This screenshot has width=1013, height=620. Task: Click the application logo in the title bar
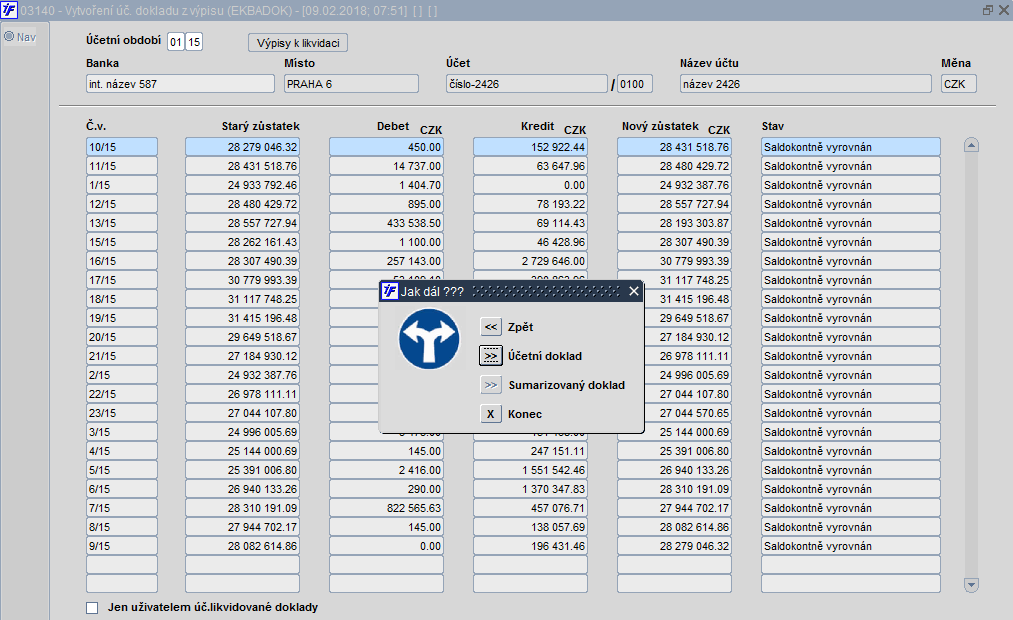[x=9, y=10]
